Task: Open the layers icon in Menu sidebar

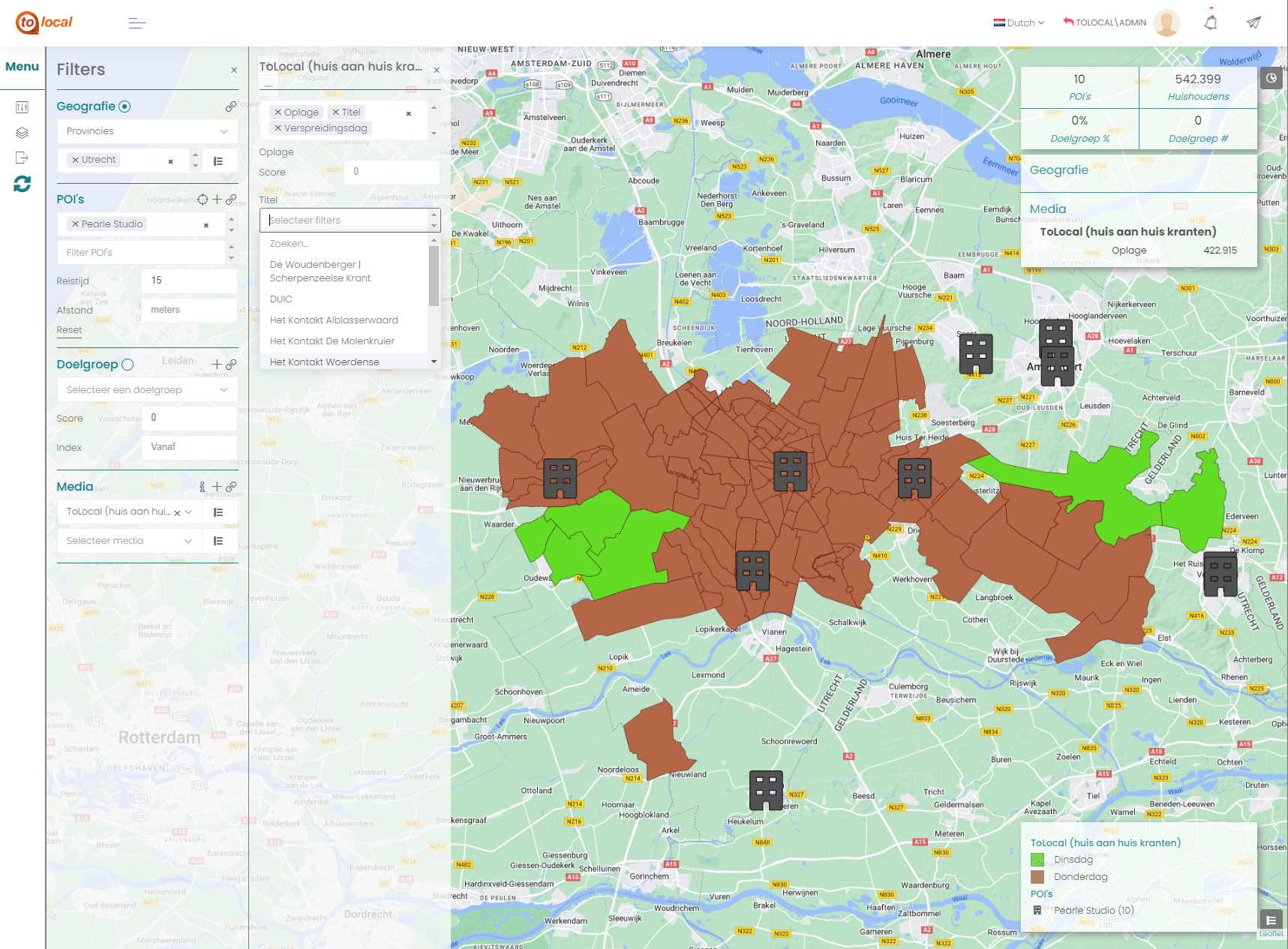Action: [22, 133]
